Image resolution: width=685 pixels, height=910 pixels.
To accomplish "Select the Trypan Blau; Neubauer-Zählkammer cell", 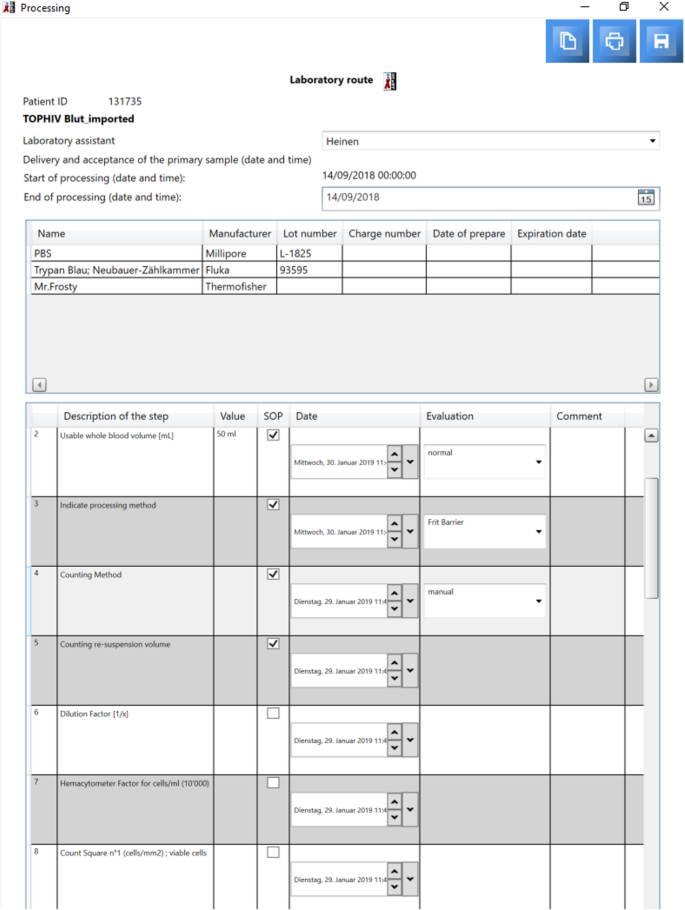I will pos(117,270).
